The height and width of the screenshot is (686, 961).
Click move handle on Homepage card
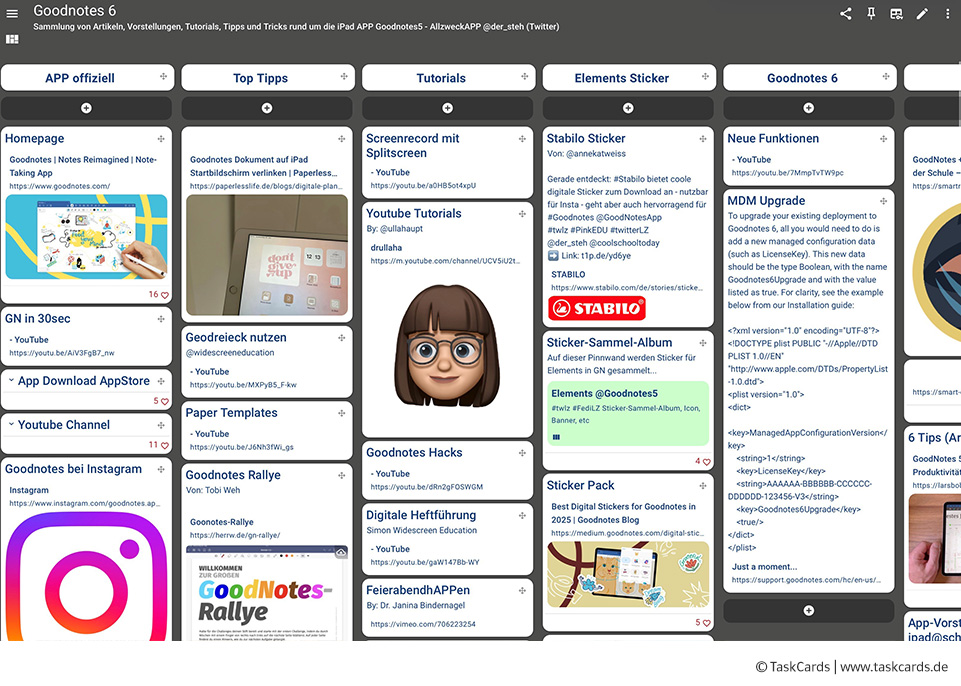tap(161, 139)
